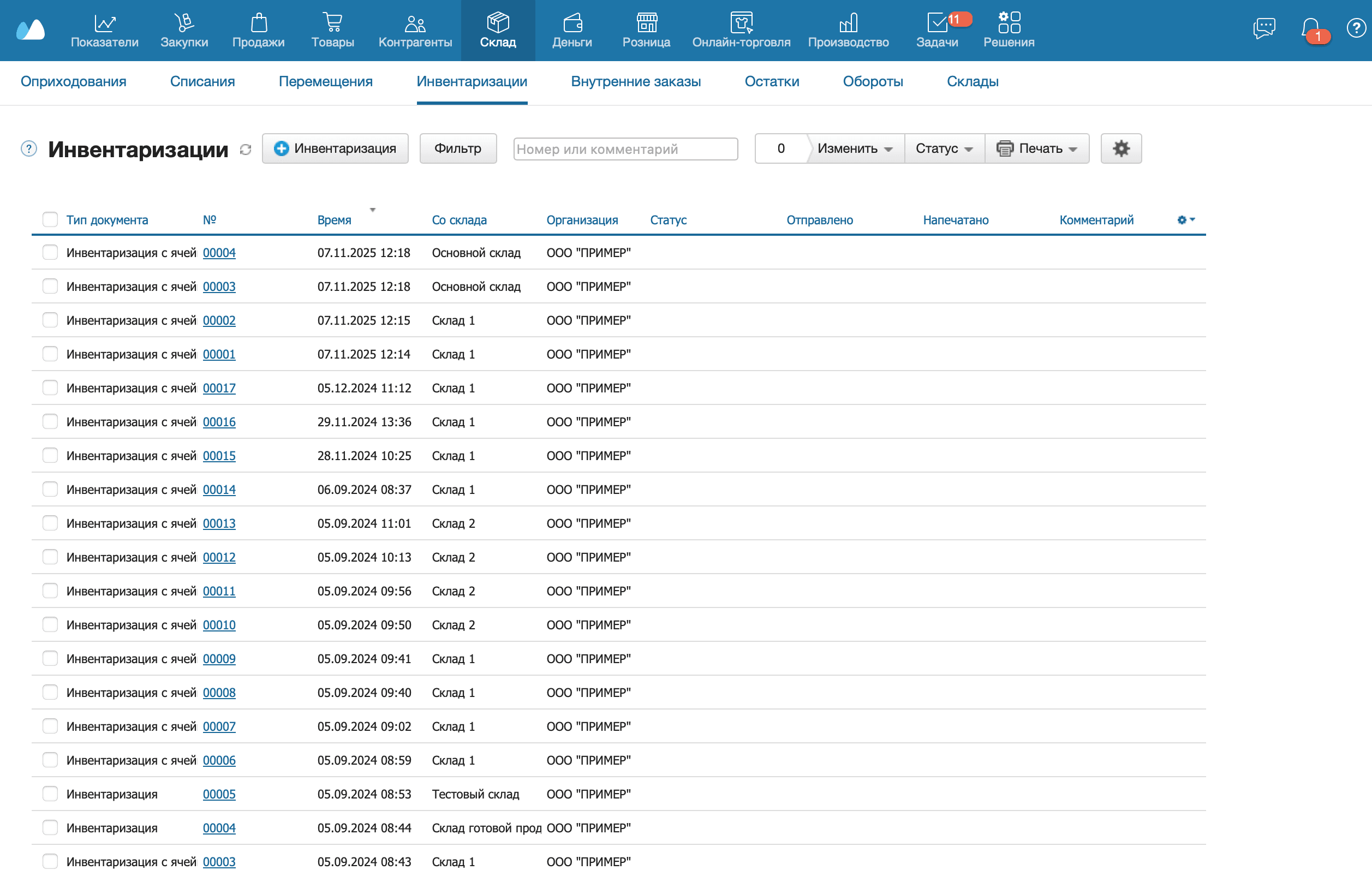
Task: Open the Товары catalog icon
Action: [333, 24]
